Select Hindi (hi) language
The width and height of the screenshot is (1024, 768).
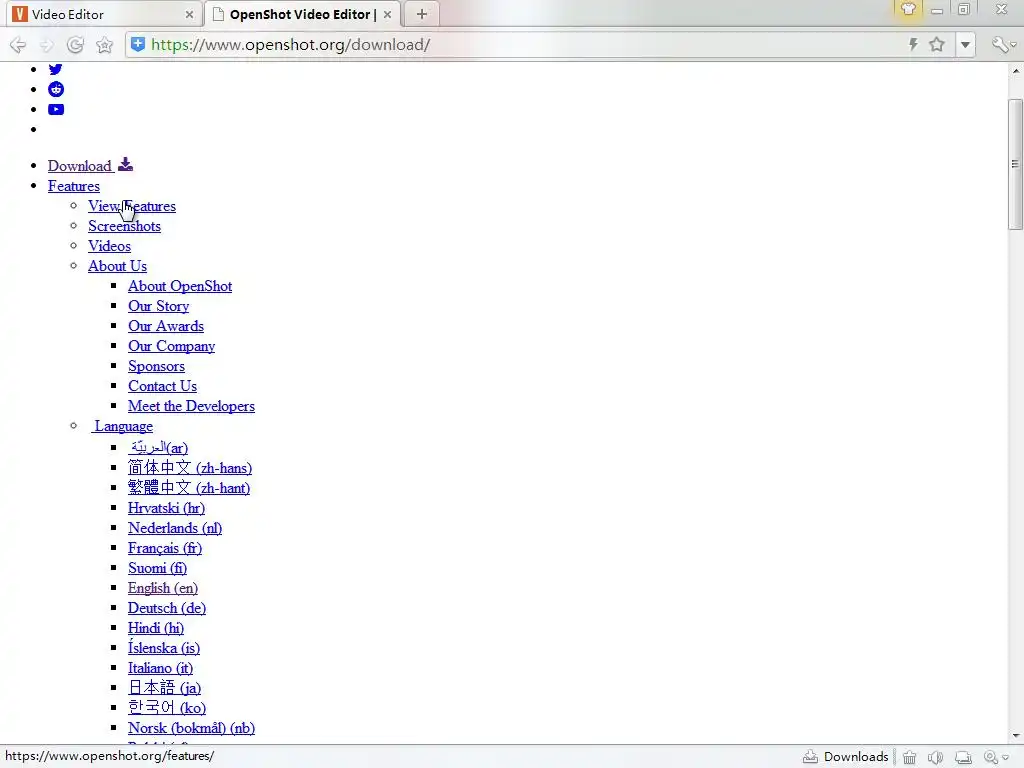(x=156, y=628)
